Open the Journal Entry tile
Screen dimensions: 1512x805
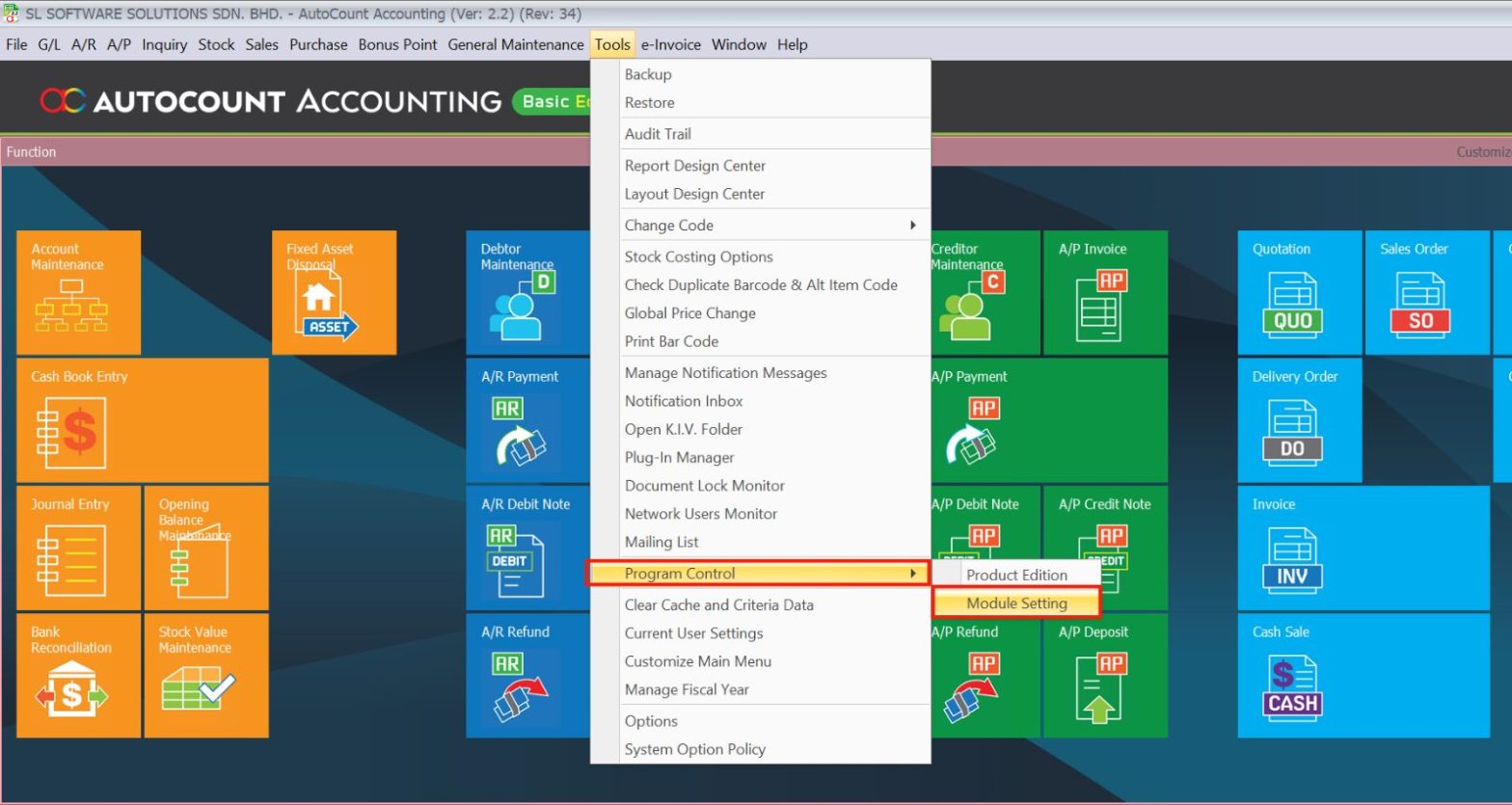[78, 548]
